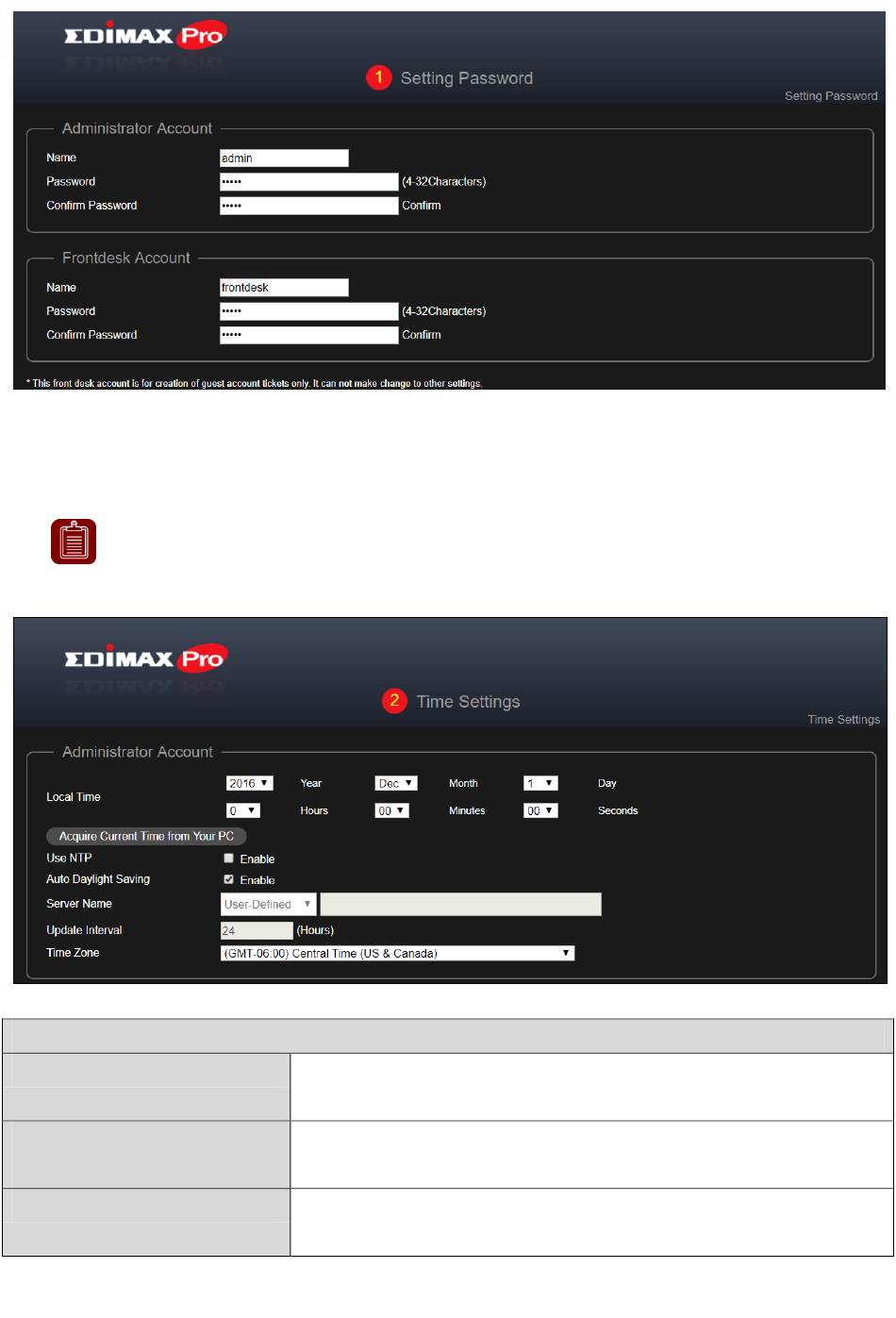
Task: Expand the Time Zone dropdown list
Action: coord(397,953)
